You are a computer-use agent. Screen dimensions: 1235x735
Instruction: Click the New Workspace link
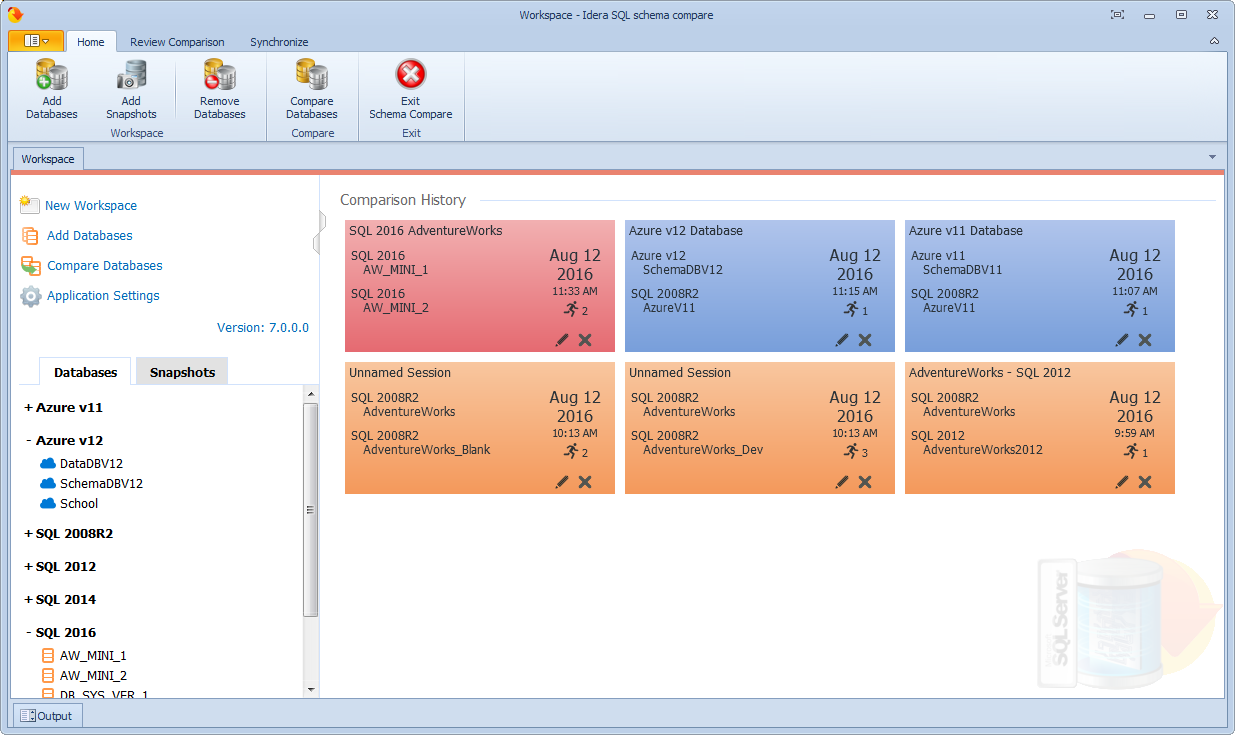point(90,205)
